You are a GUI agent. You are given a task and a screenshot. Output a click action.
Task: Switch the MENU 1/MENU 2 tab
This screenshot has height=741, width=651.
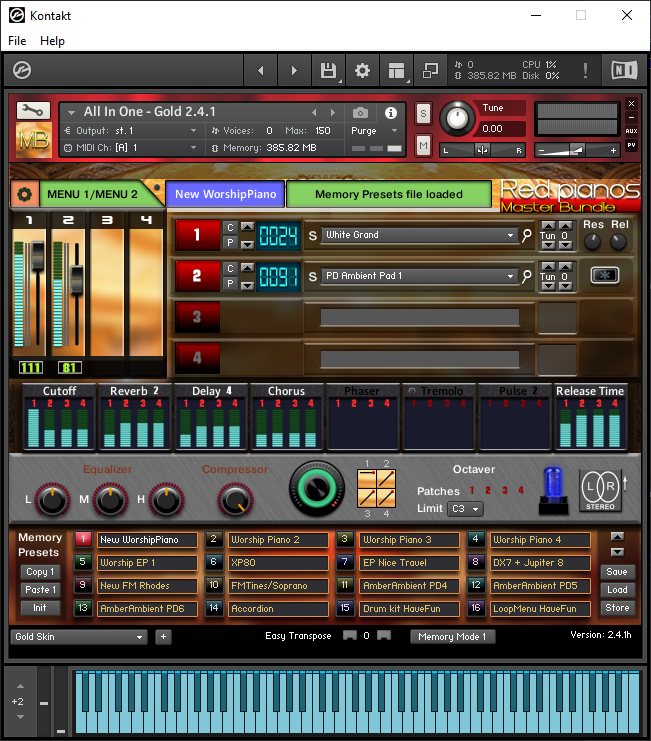93,194
